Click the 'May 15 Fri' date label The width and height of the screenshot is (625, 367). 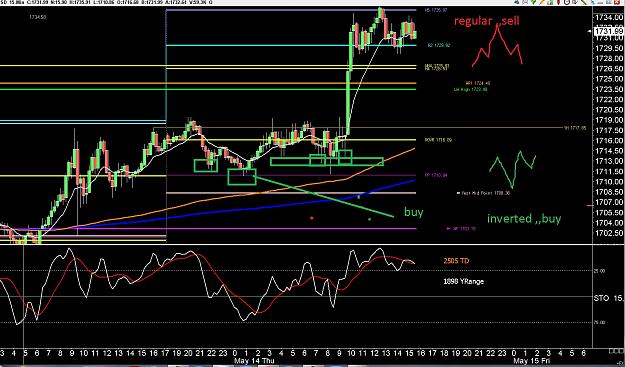click(x=531, y=361)
